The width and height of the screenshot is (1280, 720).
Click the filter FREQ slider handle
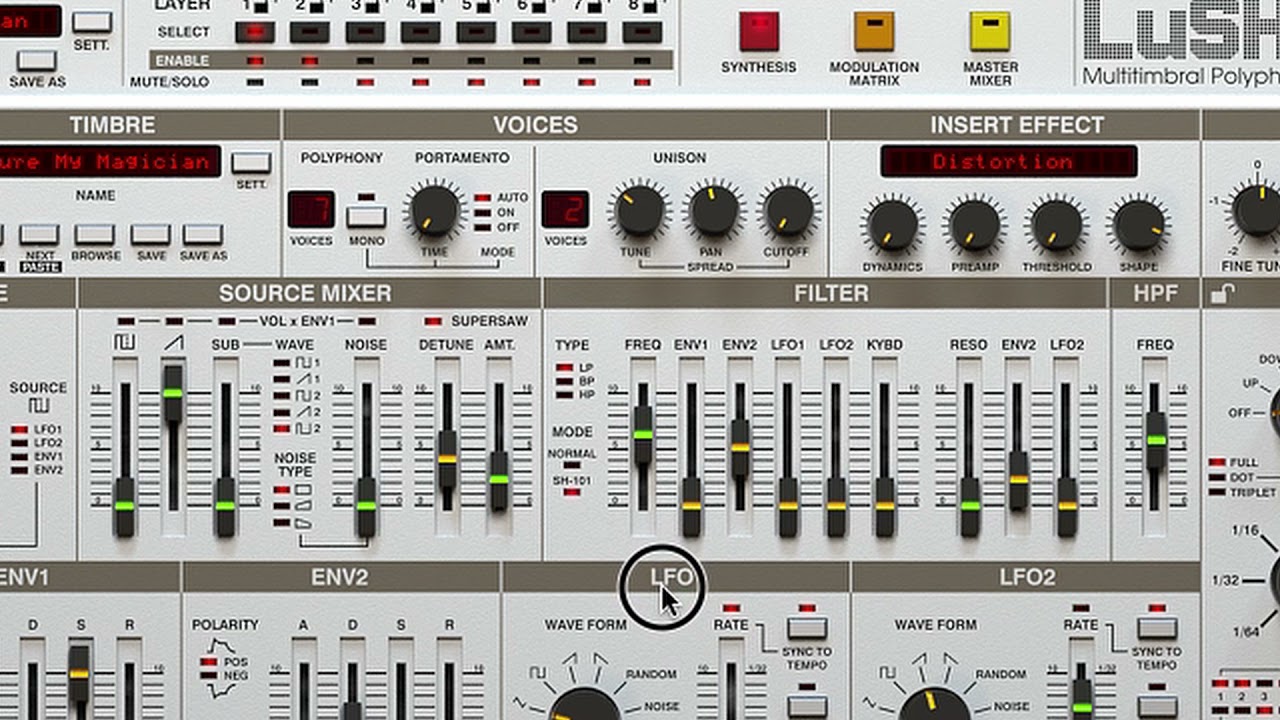[642, 435]
